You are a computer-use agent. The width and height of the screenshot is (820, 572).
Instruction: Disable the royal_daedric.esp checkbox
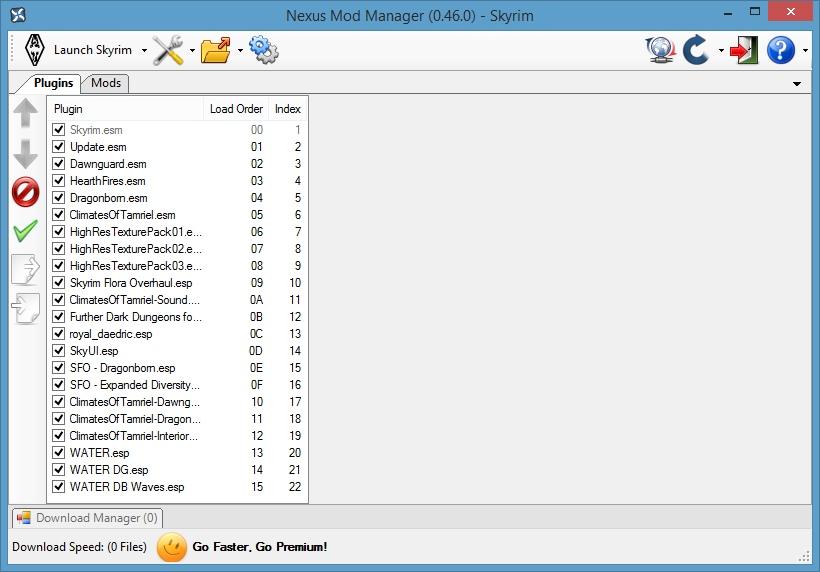pyautogui.click(x=59, y=334)
